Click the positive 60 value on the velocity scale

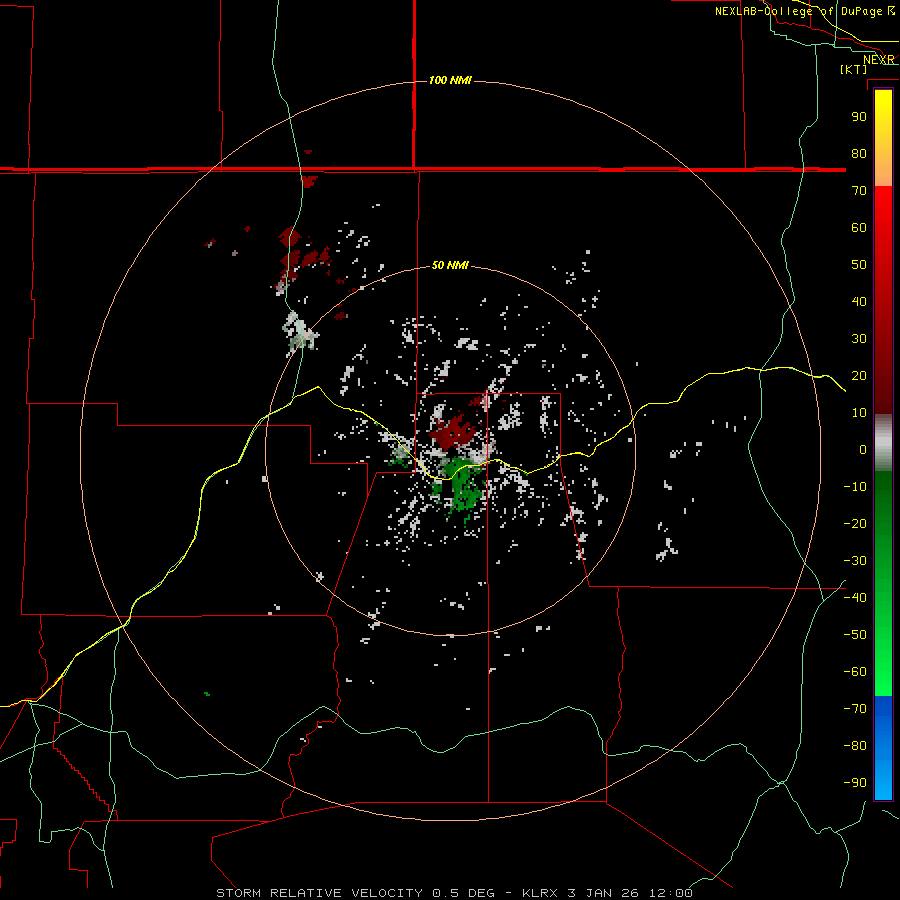[859, 227]
